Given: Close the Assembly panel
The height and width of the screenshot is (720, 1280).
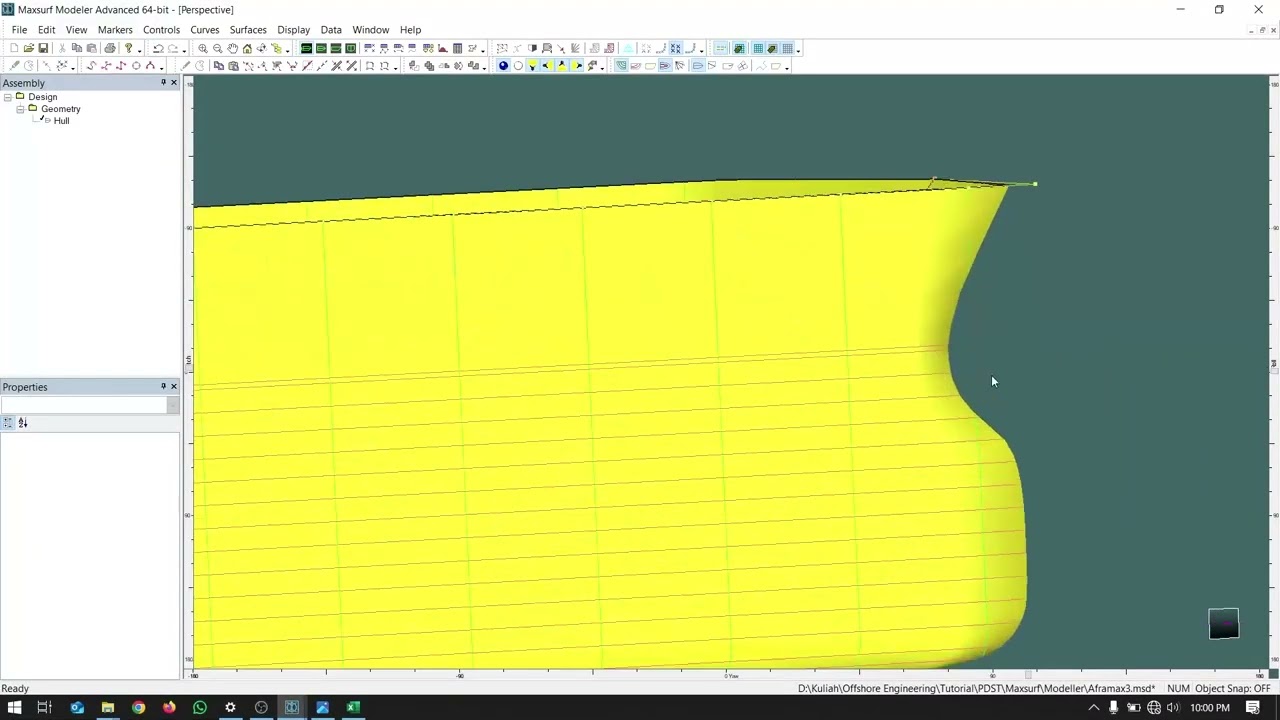Looking at the screenshot, I should click(173, 82).
